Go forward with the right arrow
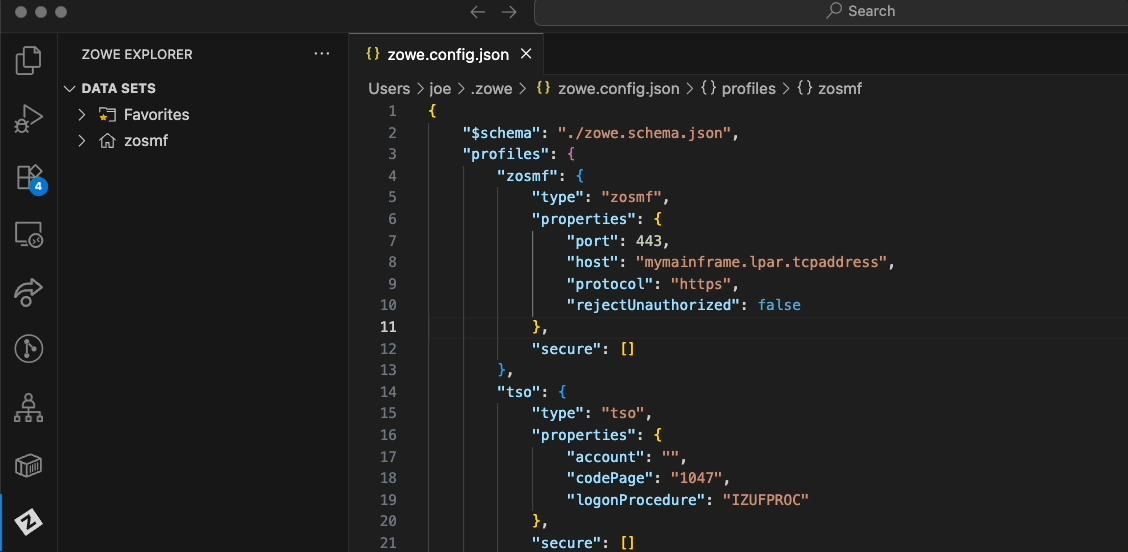 pos(509,12)
